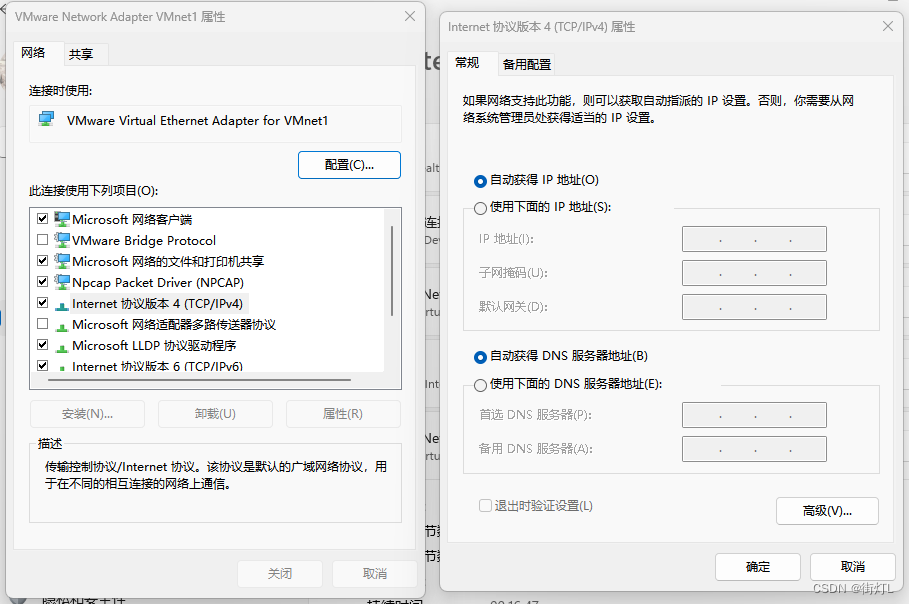Click the VMware Virtual Ethernet Adapter icon
The height and width of the screenshot is (604, 909).
tap(46, 119)
